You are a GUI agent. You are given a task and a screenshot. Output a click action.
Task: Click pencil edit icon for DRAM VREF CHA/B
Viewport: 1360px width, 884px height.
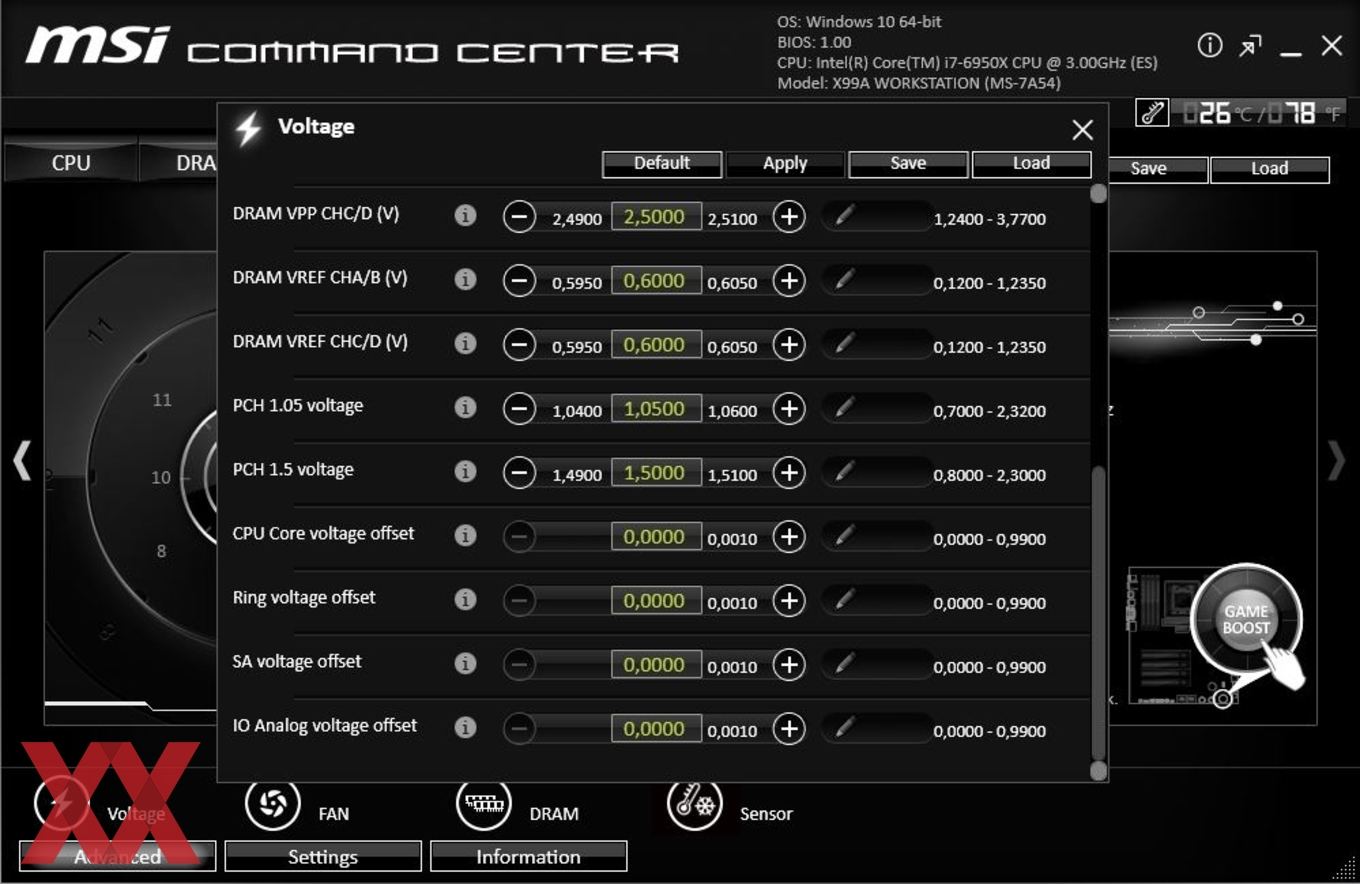(x=844, y=279)
